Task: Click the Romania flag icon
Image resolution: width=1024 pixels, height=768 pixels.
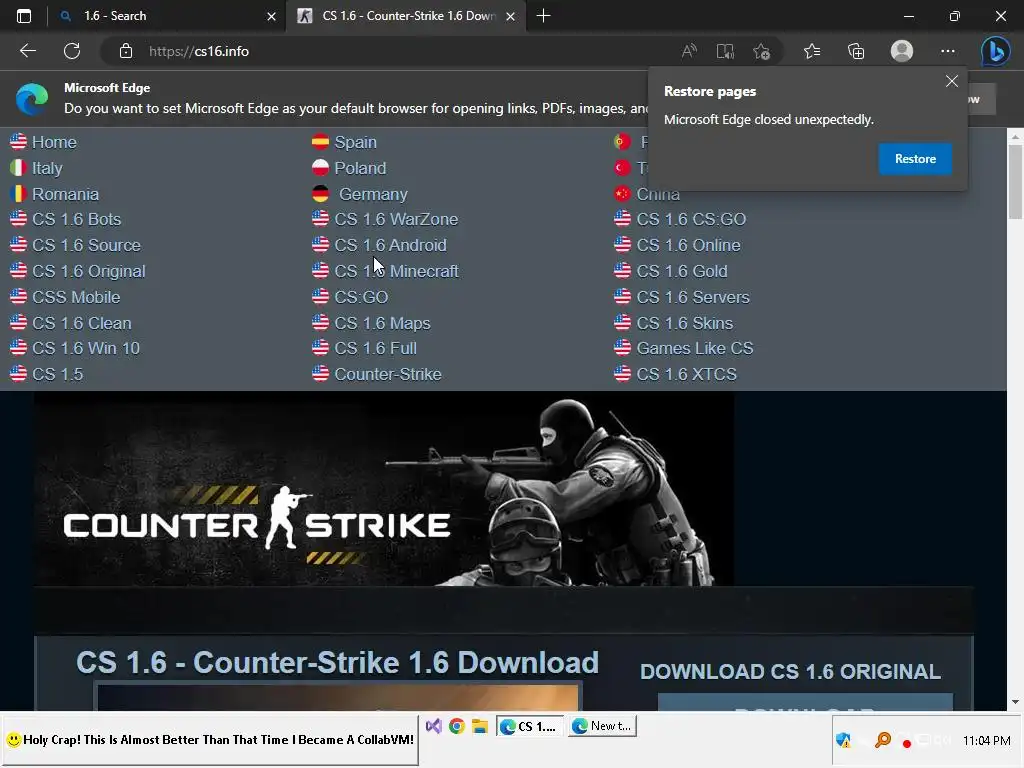Action: pyautogui.click(x=18, y=194)
